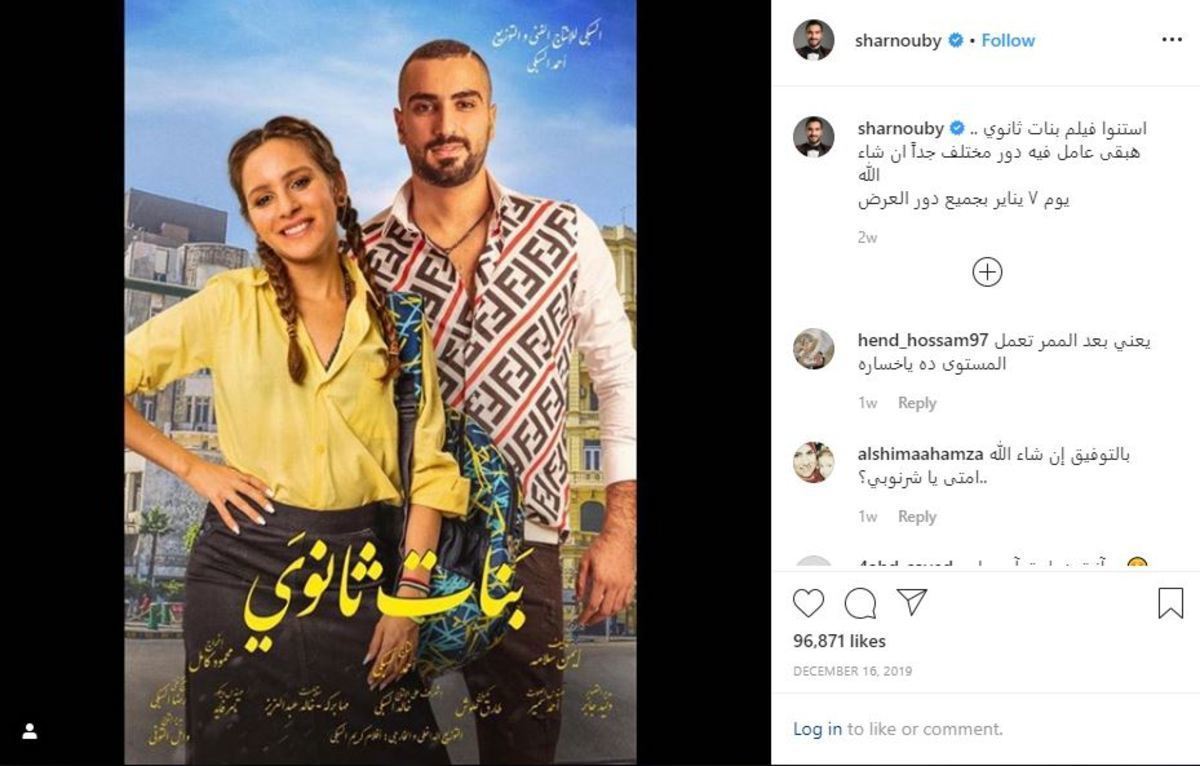Save the post with the bookmark icon
The height and width of the screenshot is (766, 1200).
(1171, 603)
